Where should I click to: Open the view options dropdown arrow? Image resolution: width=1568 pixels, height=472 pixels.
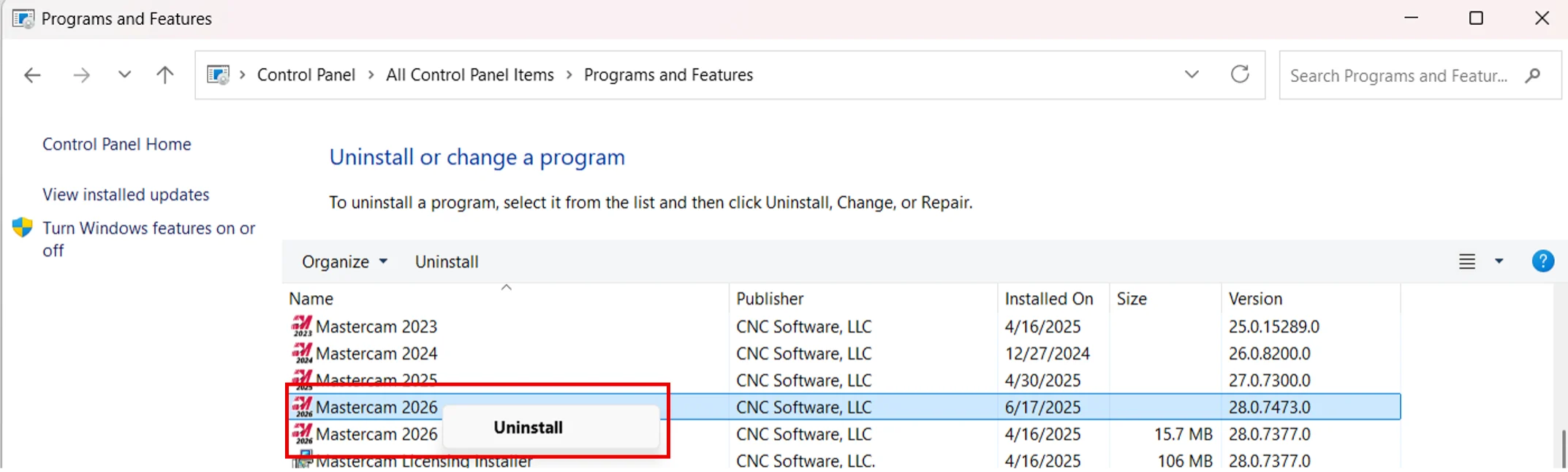(x=1499, y=262)
